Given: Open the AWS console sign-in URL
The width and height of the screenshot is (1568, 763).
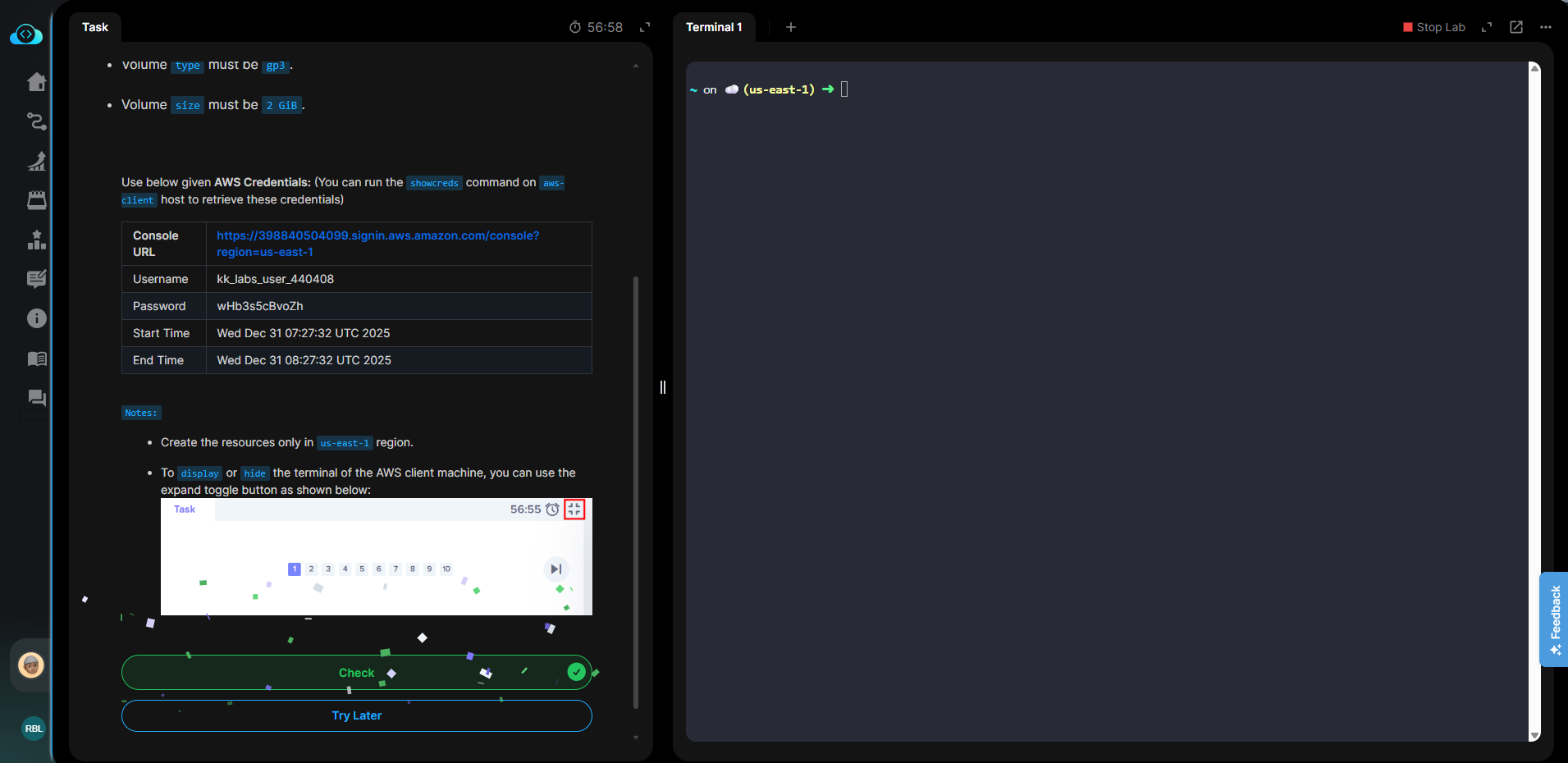Looking at the screenshot, I should [x=378, y=244].
